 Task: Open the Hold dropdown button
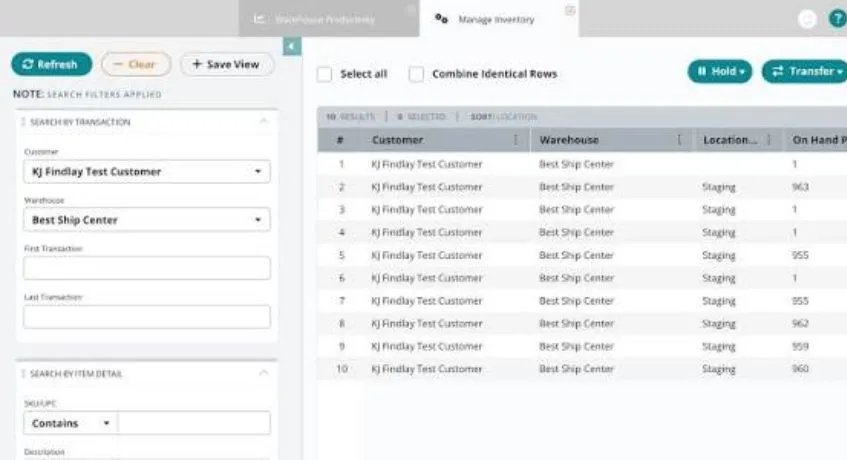pos(720,71)
